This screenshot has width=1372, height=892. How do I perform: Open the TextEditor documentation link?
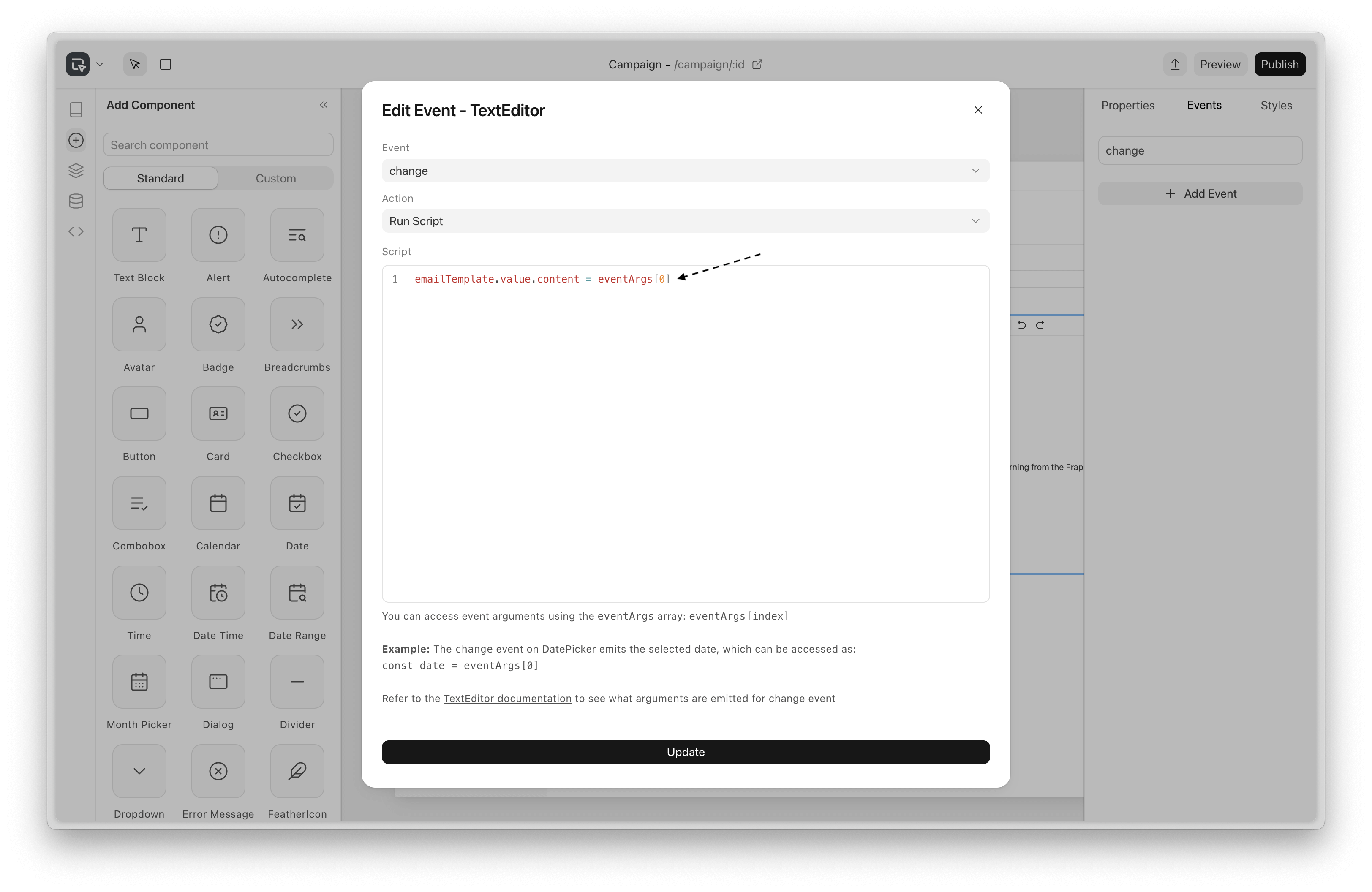coord(507,699)
